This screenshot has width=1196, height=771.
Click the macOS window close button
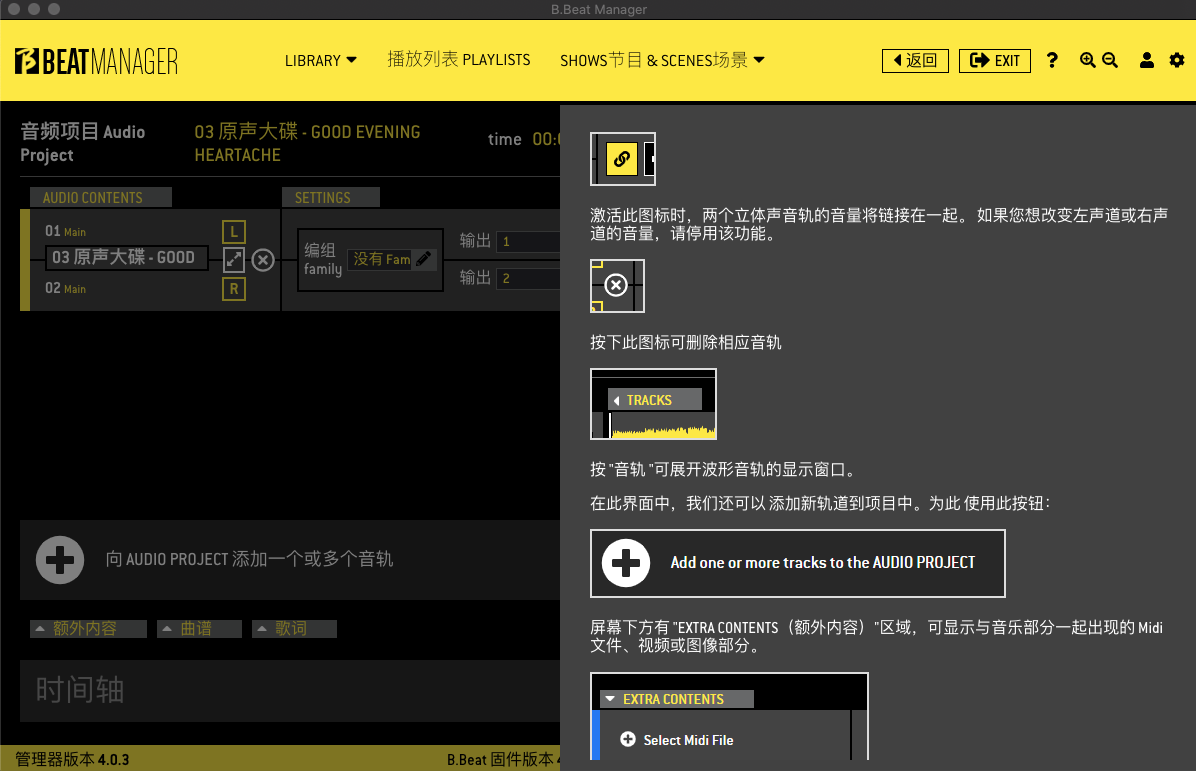tap(14, 9)
